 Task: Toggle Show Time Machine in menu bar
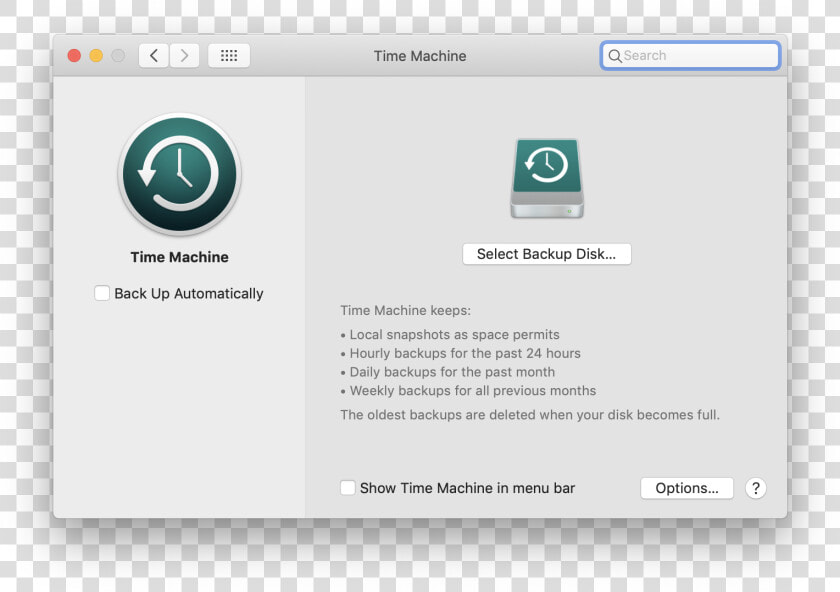tap(348, 488)
